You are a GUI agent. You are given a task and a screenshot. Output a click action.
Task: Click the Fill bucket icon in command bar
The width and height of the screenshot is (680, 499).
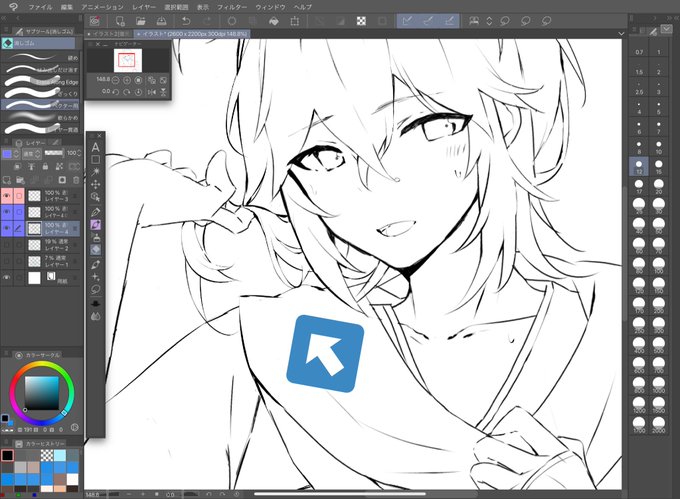274,21
